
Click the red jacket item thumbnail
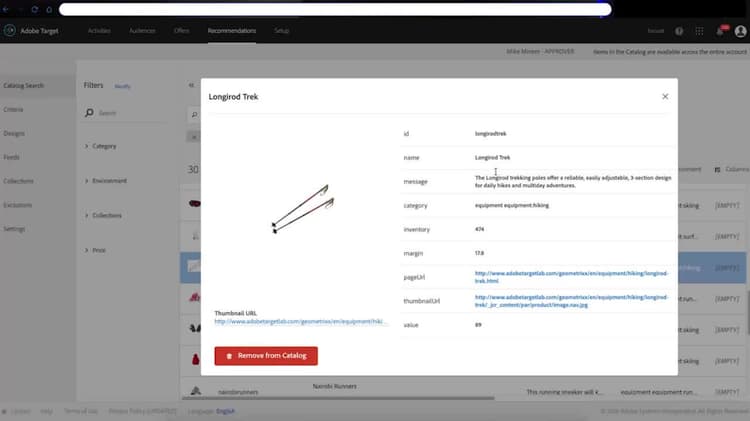(195, 359)
